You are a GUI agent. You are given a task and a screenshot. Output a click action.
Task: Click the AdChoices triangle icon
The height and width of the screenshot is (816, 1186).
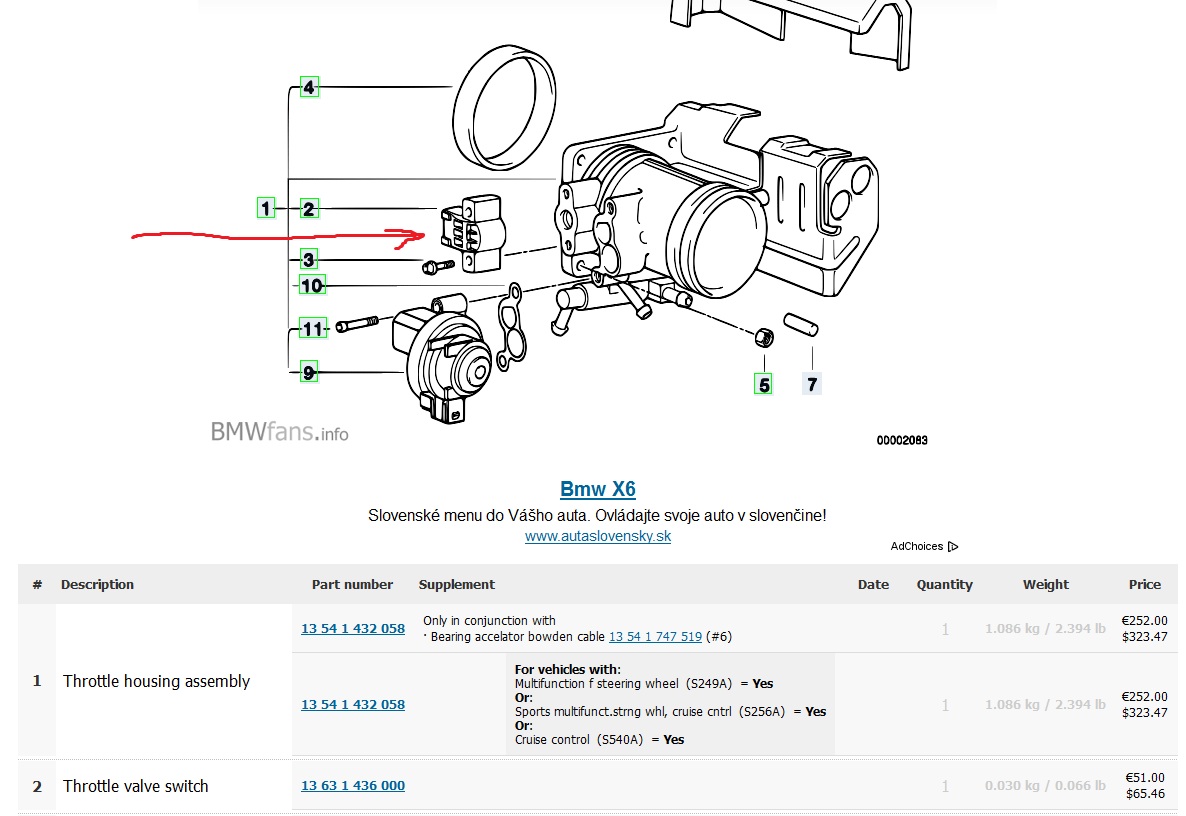point(953,546)
